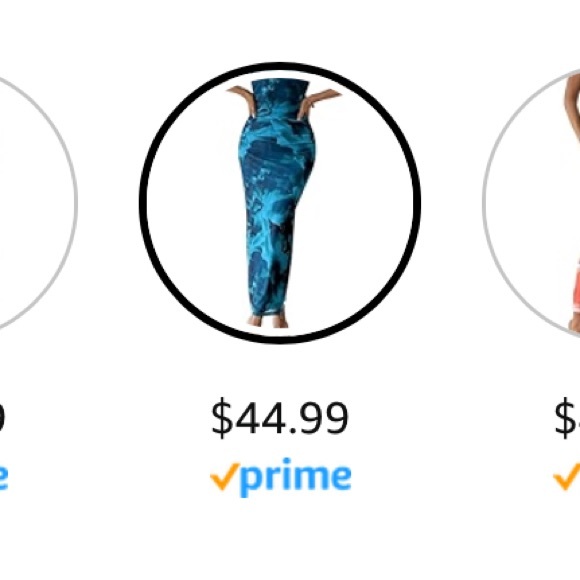
Task: Click the blue 'prime' wordmark under $44.99
Action: [296, 478]
